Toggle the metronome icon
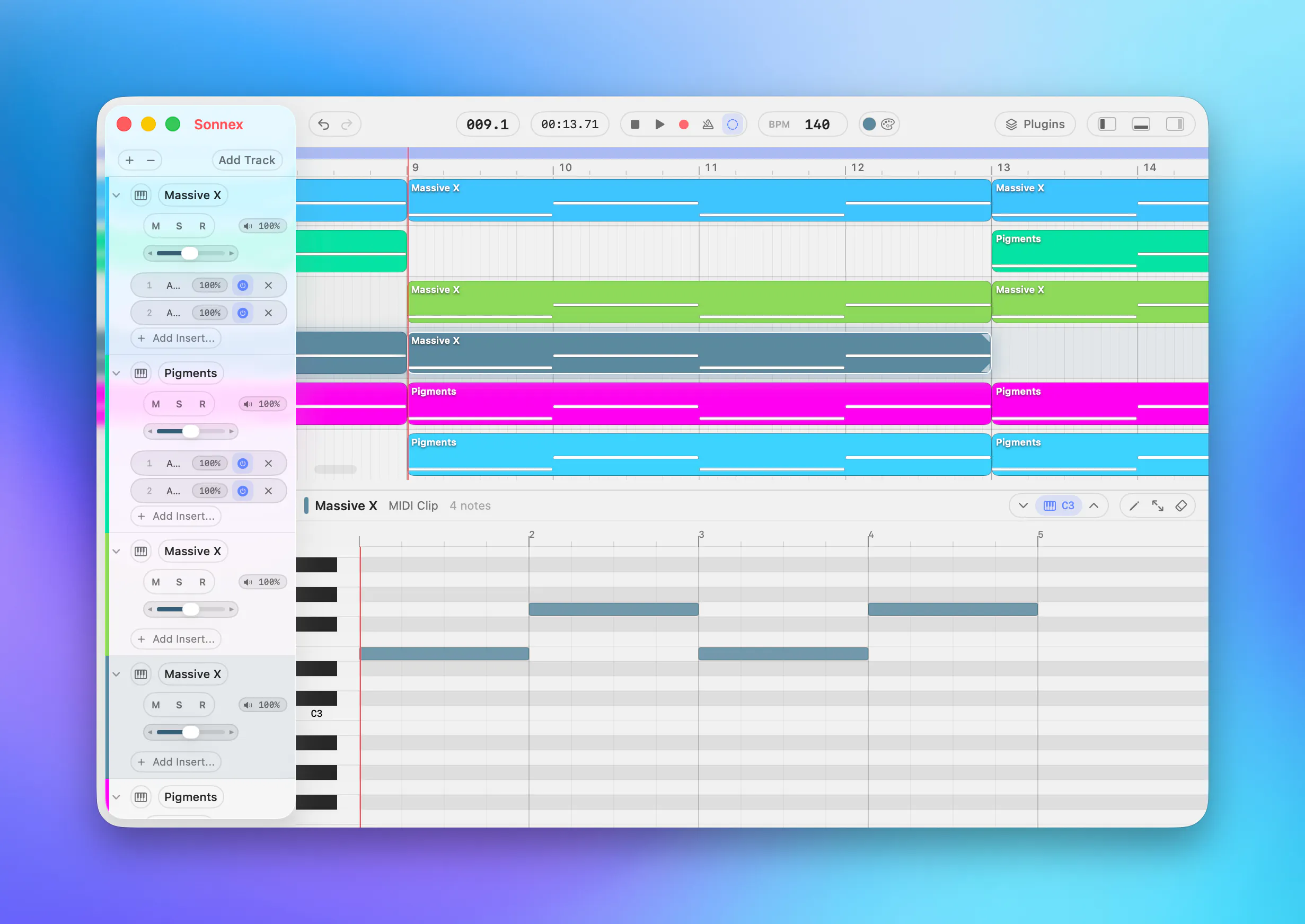1305x924 pixels. 708,125
